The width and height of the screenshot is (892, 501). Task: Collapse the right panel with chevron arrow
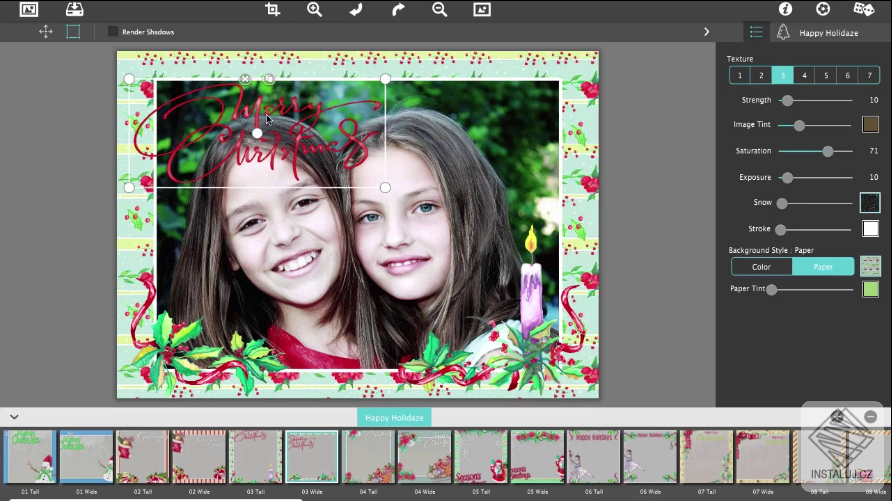(x=706, y=32)
